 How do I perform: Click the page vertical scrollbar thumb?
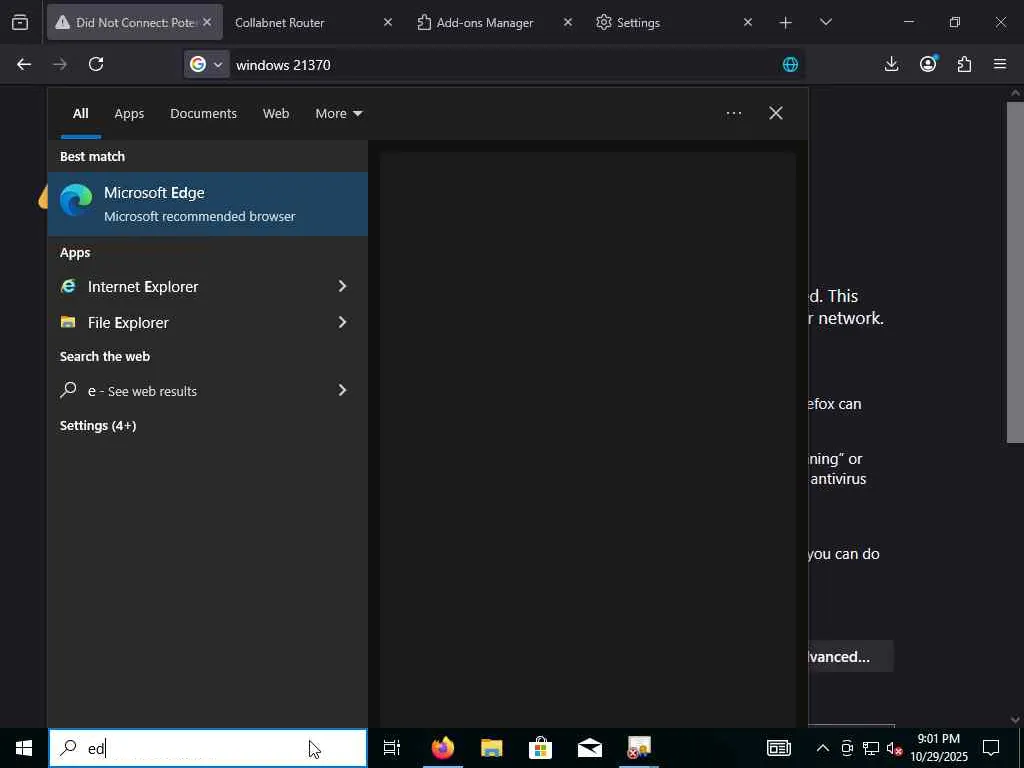pos(1015,270)
